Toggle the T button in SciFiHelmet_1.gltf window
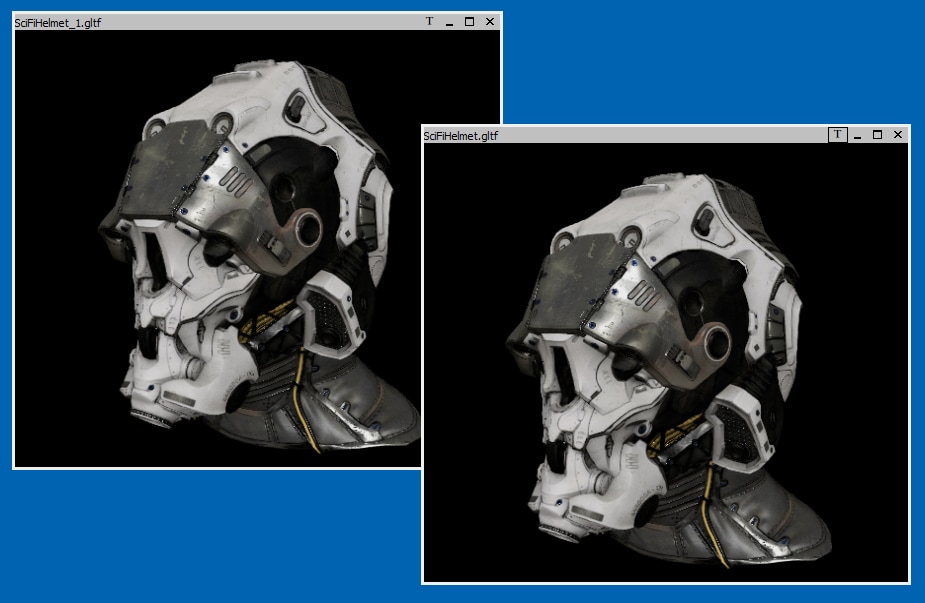Image resolution: width=925 pixels, height=603 pixels. (x=429, y=21)
